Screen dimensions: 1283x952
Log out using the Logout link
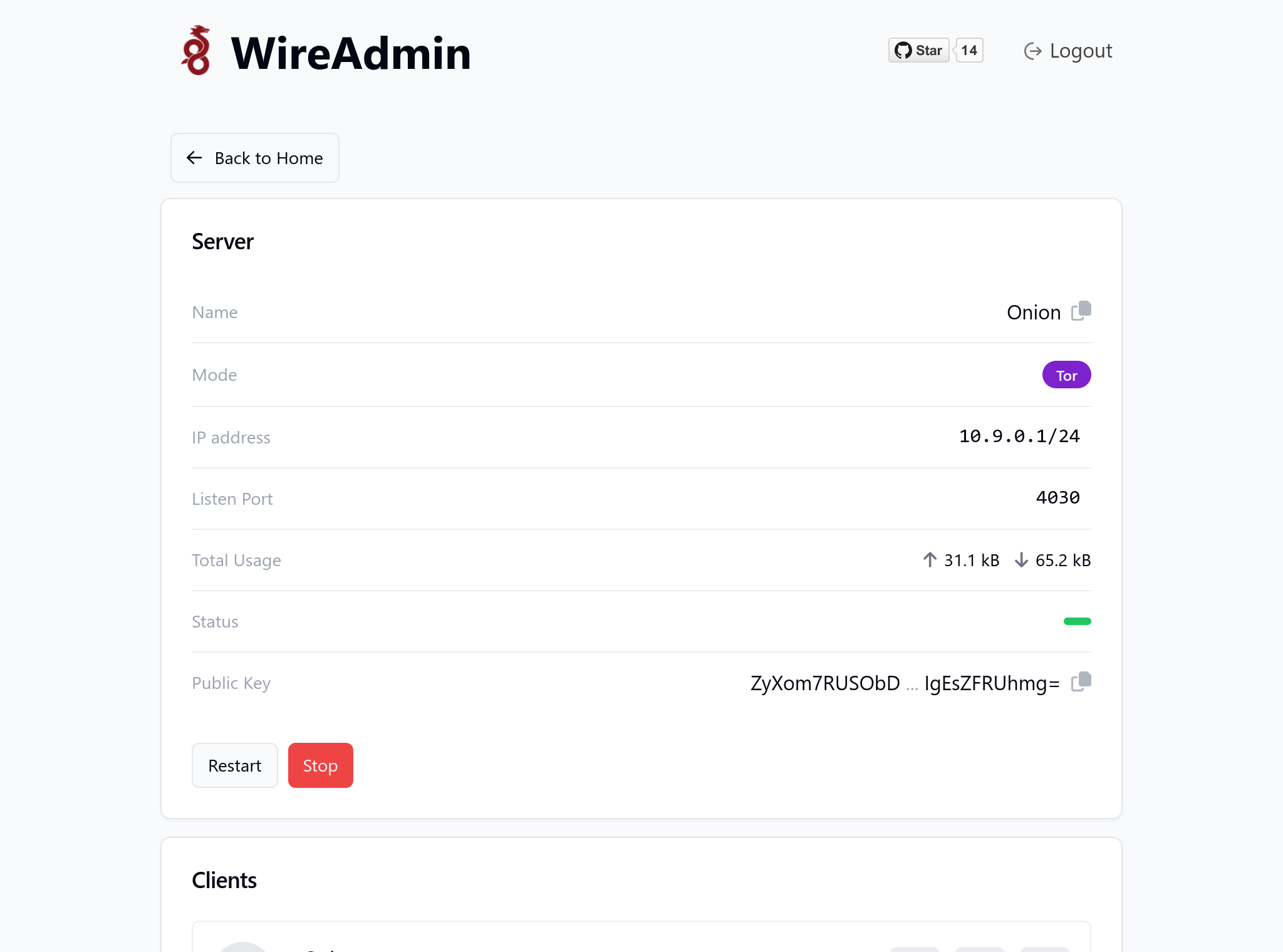[x=1068, y=51]
